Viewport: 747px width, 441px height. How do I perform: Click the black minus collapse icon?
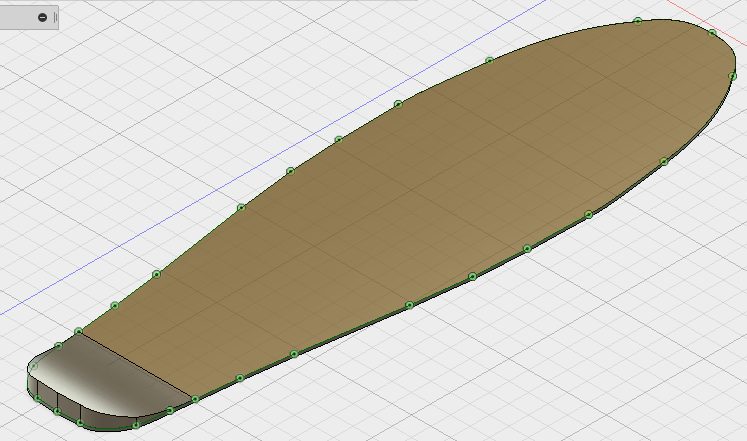[x=42, y=17]
